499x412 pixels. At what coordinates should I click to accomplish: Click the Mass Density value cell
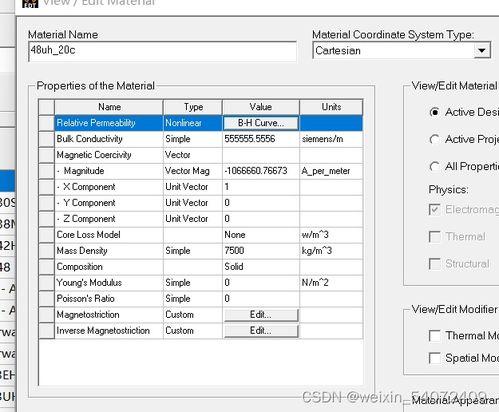(261, 251)
